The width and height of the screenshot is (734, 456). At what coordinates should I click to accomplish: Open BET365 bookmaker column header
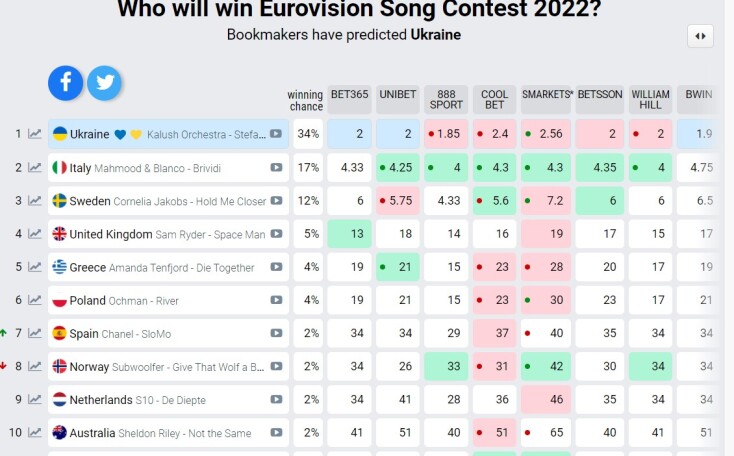pyautogui.click(x=349, y=95)
